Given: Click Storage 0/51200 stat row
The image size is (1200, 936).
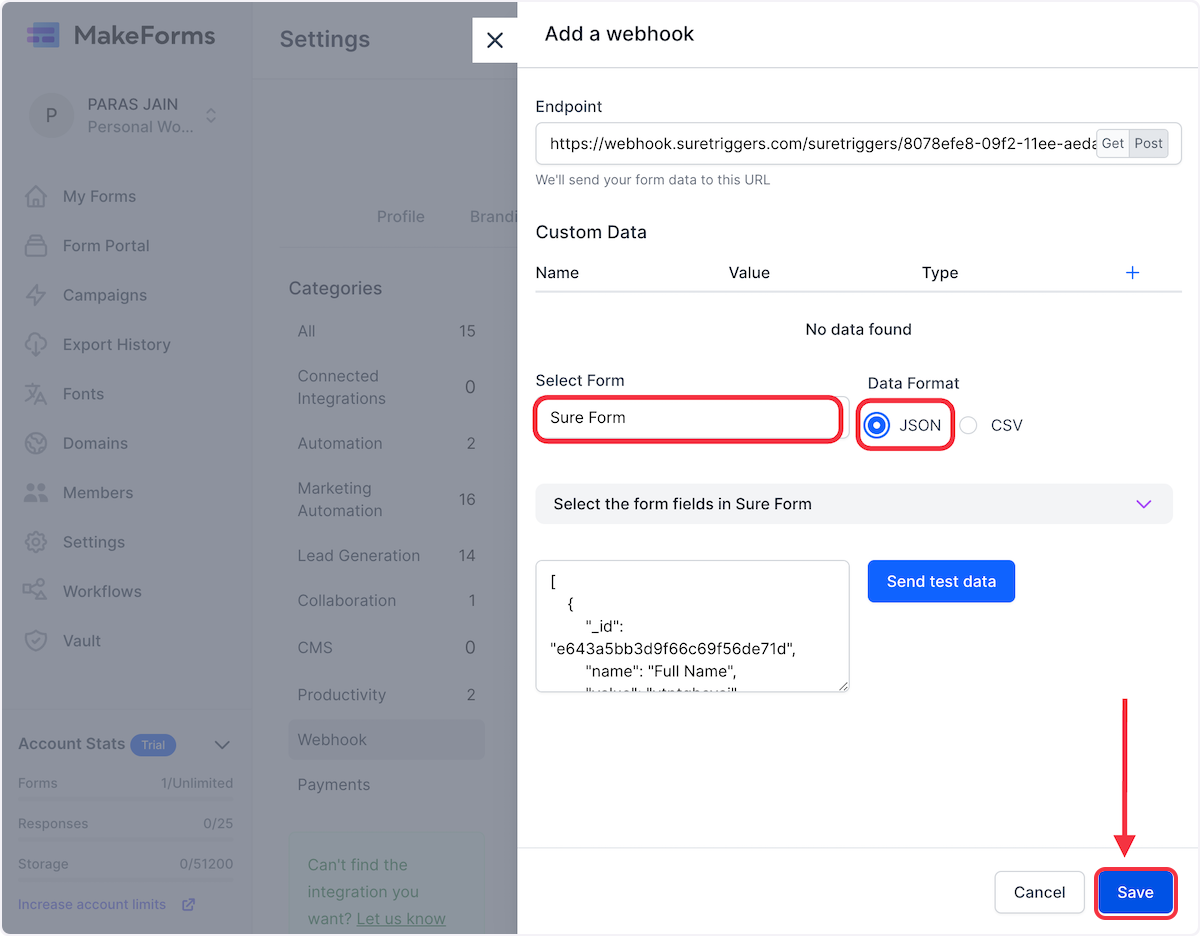Looking at the screenshot, I should tap(125, 864).
